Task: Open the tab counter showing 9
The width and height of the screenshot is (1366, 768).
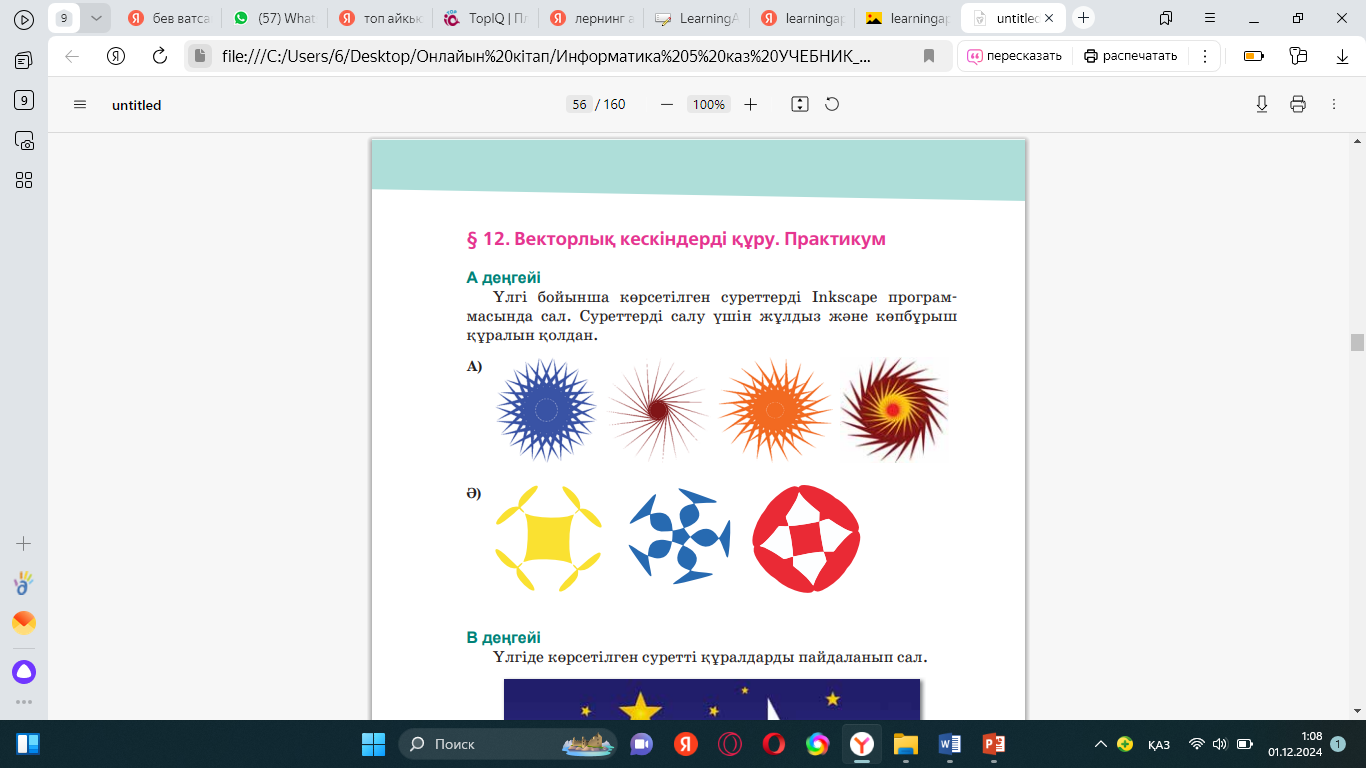Action: tap(64, 18)
